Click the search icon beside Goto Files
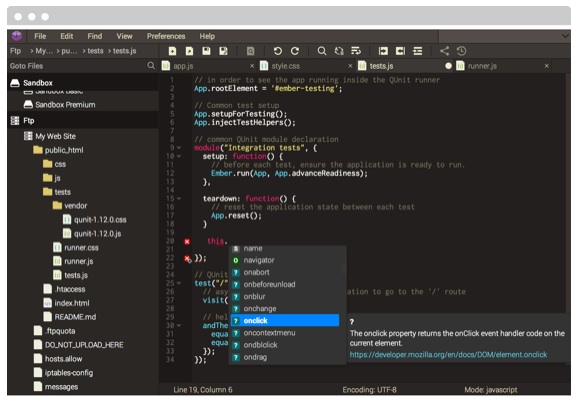This screenshot has width=579, height=400. click(x=151, y=66)
